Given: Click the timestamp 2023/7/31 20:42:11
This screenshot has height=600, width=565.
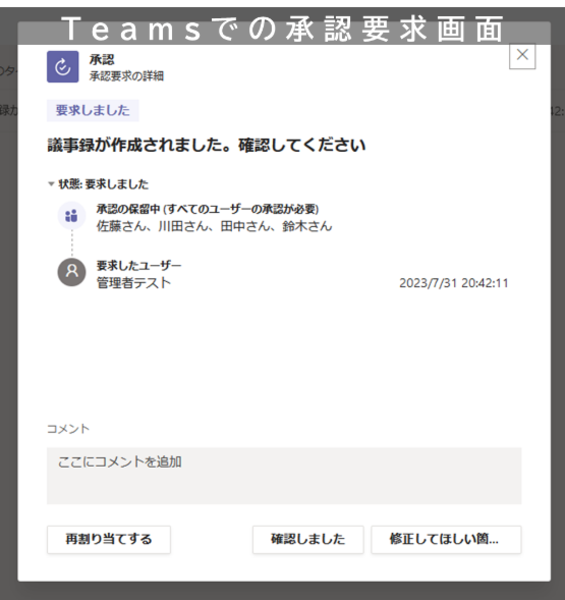Looking at the screenshot, I should tap(454, 283).
